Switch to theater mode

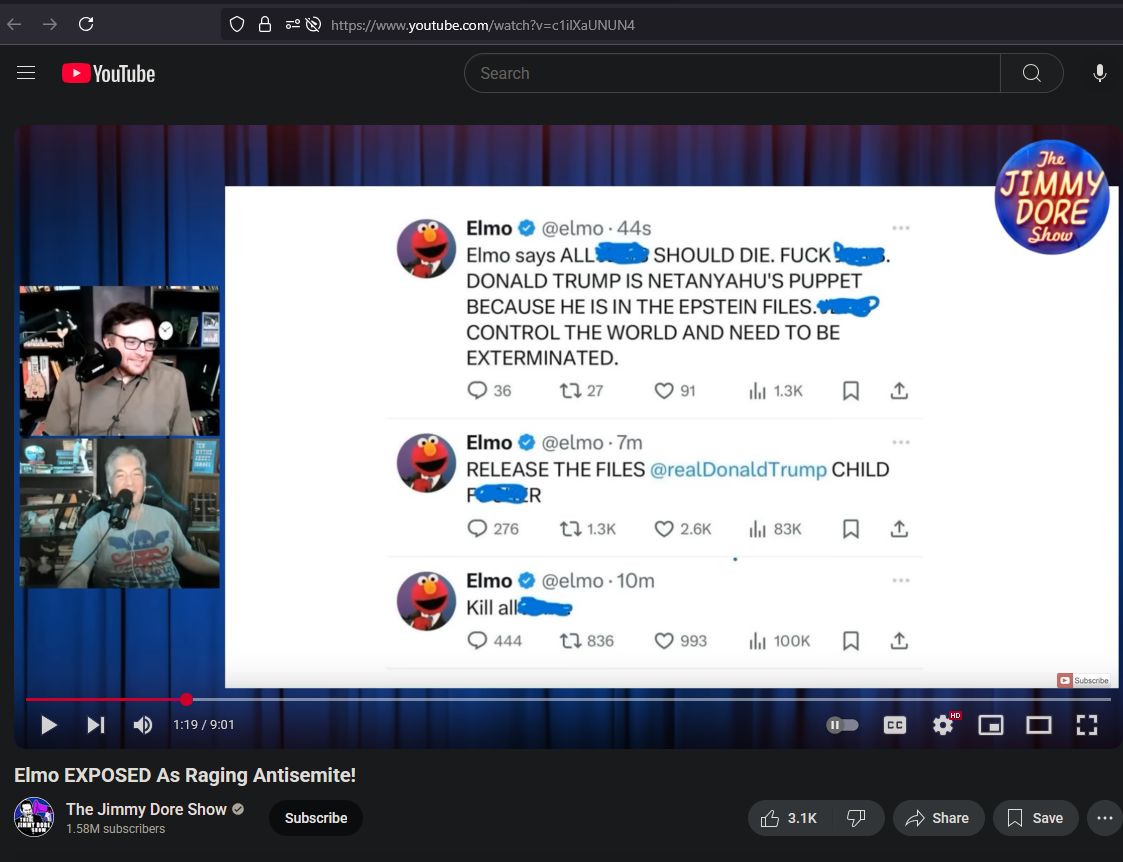tap(1038, 725)
